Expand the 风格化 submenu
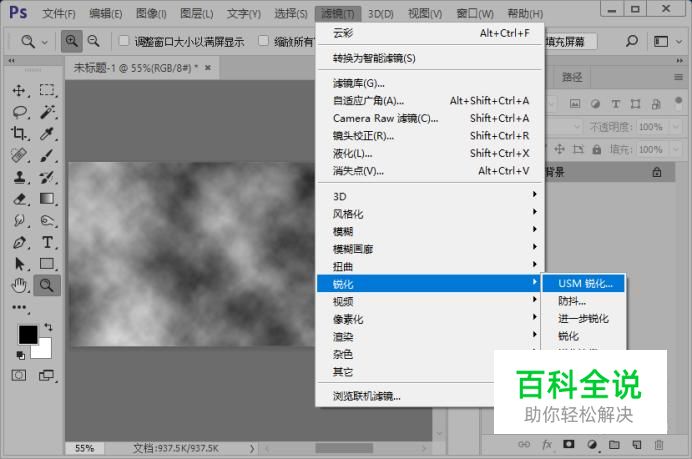This screenshot has height=459, width=692. [x=430, y=214]
